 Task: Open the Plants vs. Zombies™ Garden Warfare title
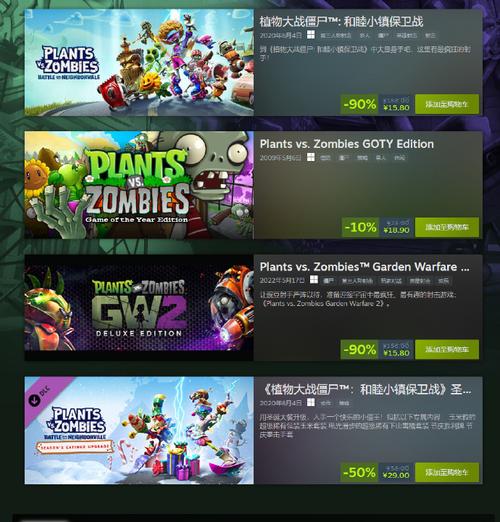(x=365, y=267)
